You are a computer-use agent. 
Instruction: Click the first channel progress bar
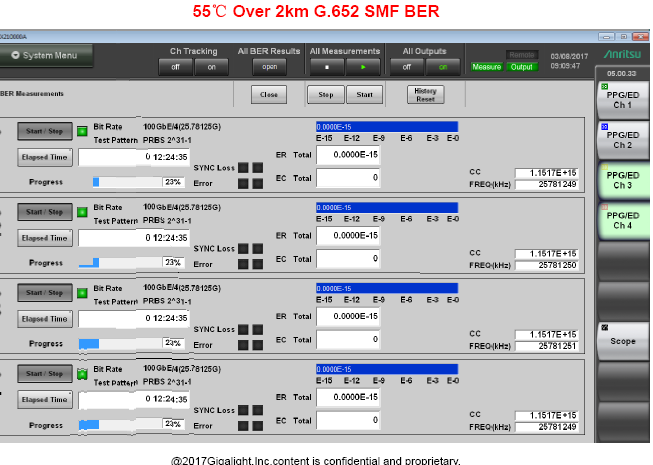point(132,182)
